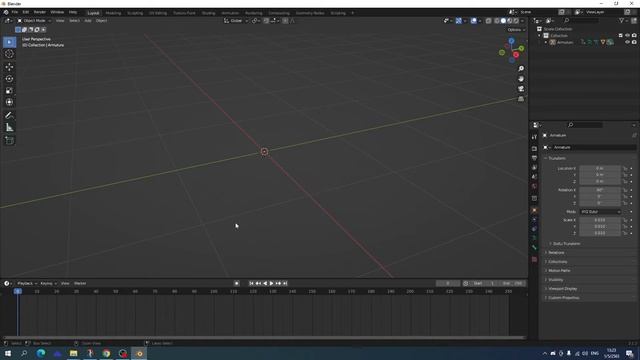Switch to the Sculpting workspace tab
This screenshot has width=640, height=360.
(x=135, y=13)
